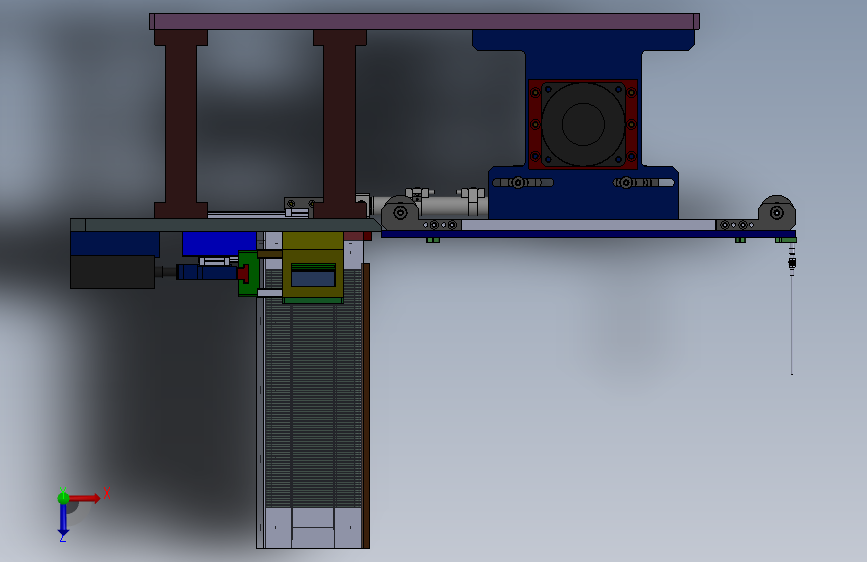The image size is (867, 562).
Task: Select the left gray pulley block beside cylinder
Action: coord(399,211)
